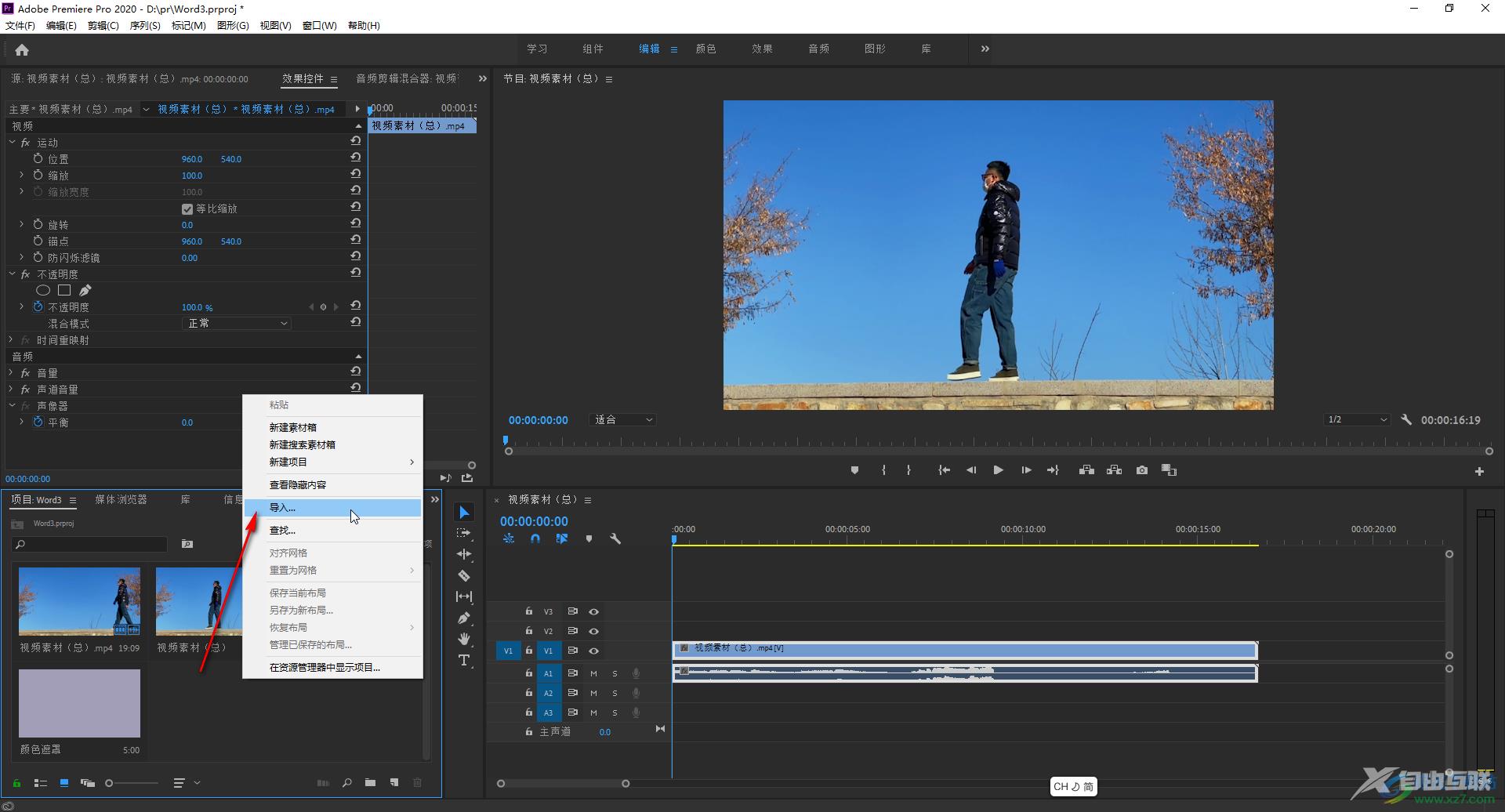Toggle opacity animation stopwatch
The width and height of the screenshot is (1505, 812).
(x=38, y=307)
